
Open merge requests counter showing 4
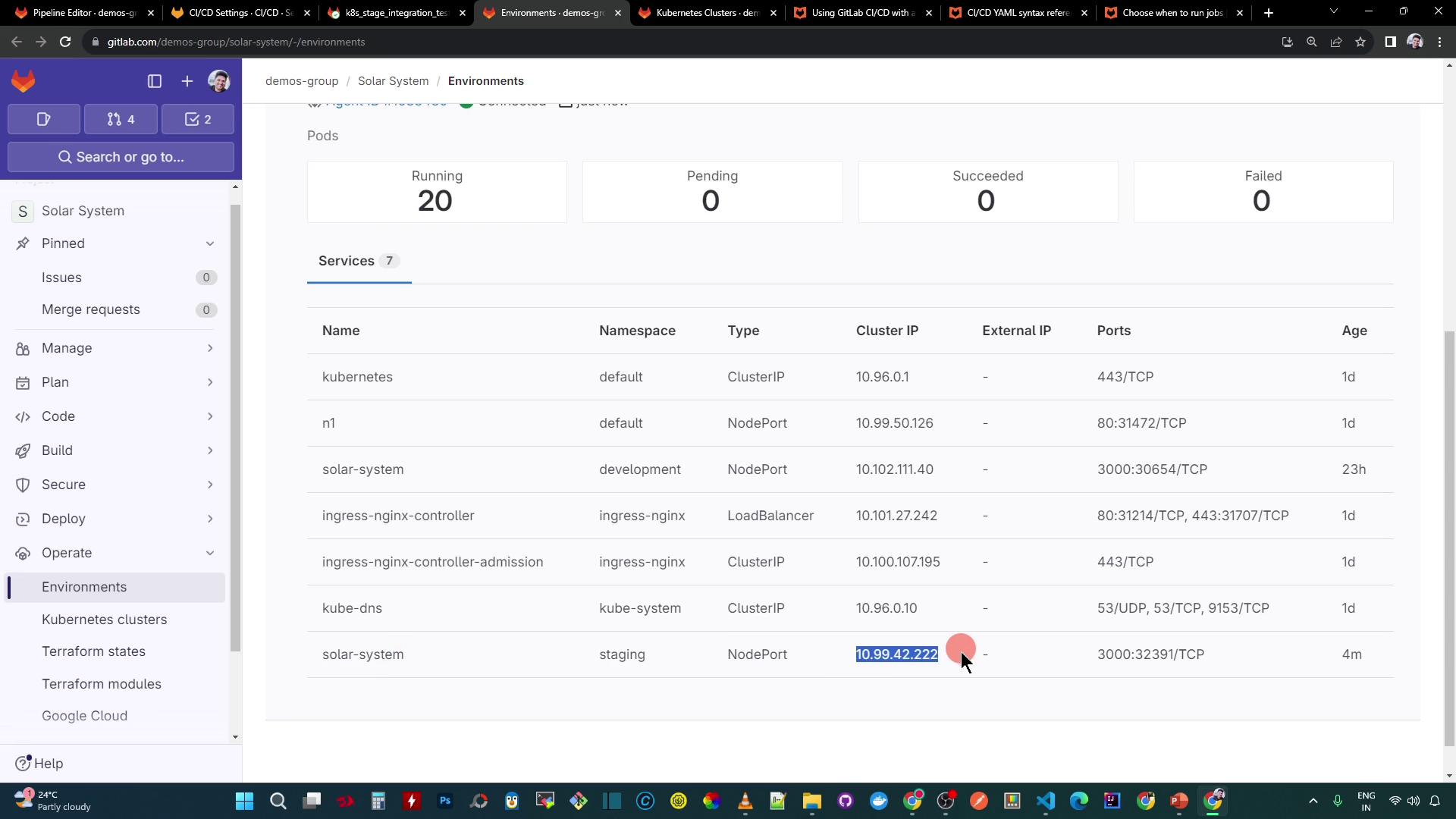121,119
